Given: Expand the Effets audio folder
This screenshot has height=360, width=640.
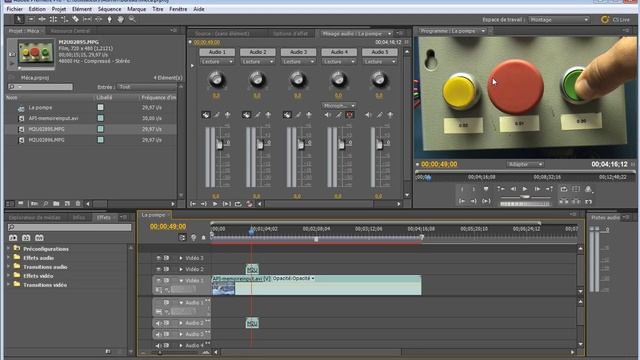Looking at the screenshot, I should (x=9, y=258).
